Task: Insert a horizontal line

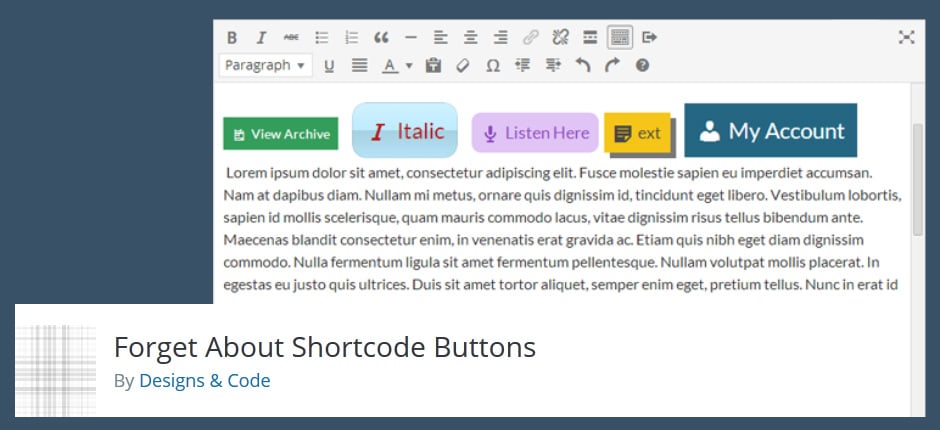Action: 411,38
